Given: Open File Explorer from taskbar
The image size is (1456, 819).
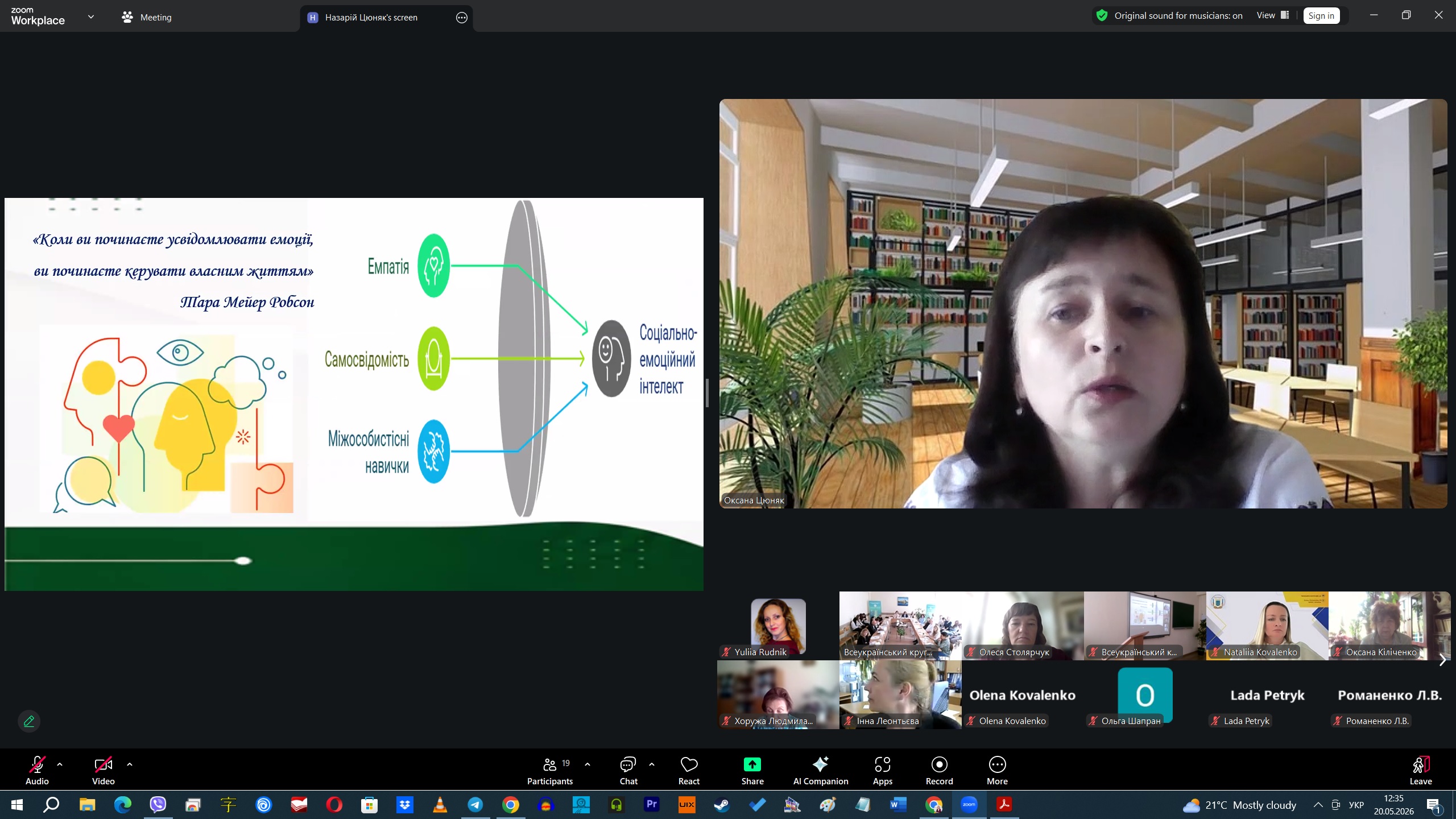Looking at the screenshot, I should coord(87,805).
